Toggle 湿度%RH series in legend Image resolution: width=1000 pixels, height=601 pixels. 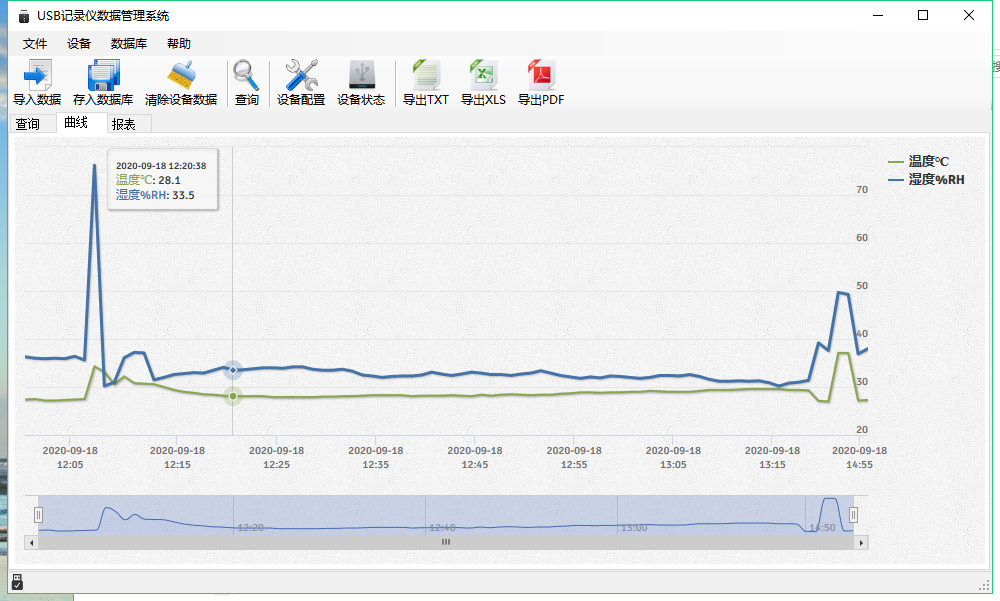(x=927, y=180)
